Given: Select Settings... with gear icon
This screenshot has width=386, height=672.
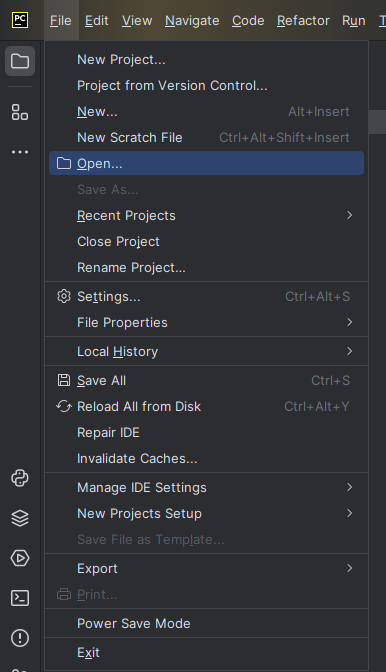Looking at the screenshot, I should click(x=206, y=297).
